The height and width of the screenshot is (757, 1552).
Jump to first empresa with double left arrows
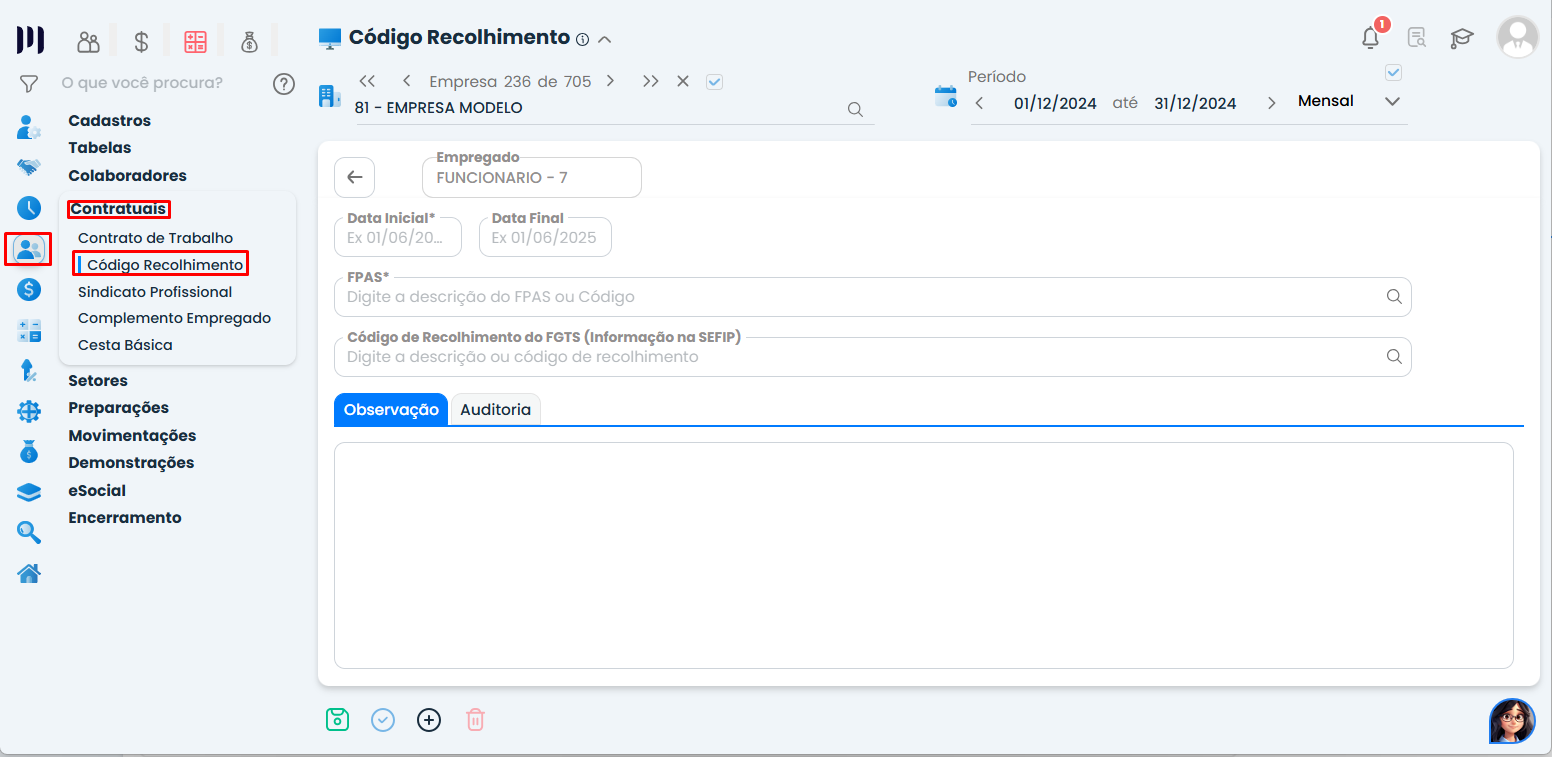(367, 81)
